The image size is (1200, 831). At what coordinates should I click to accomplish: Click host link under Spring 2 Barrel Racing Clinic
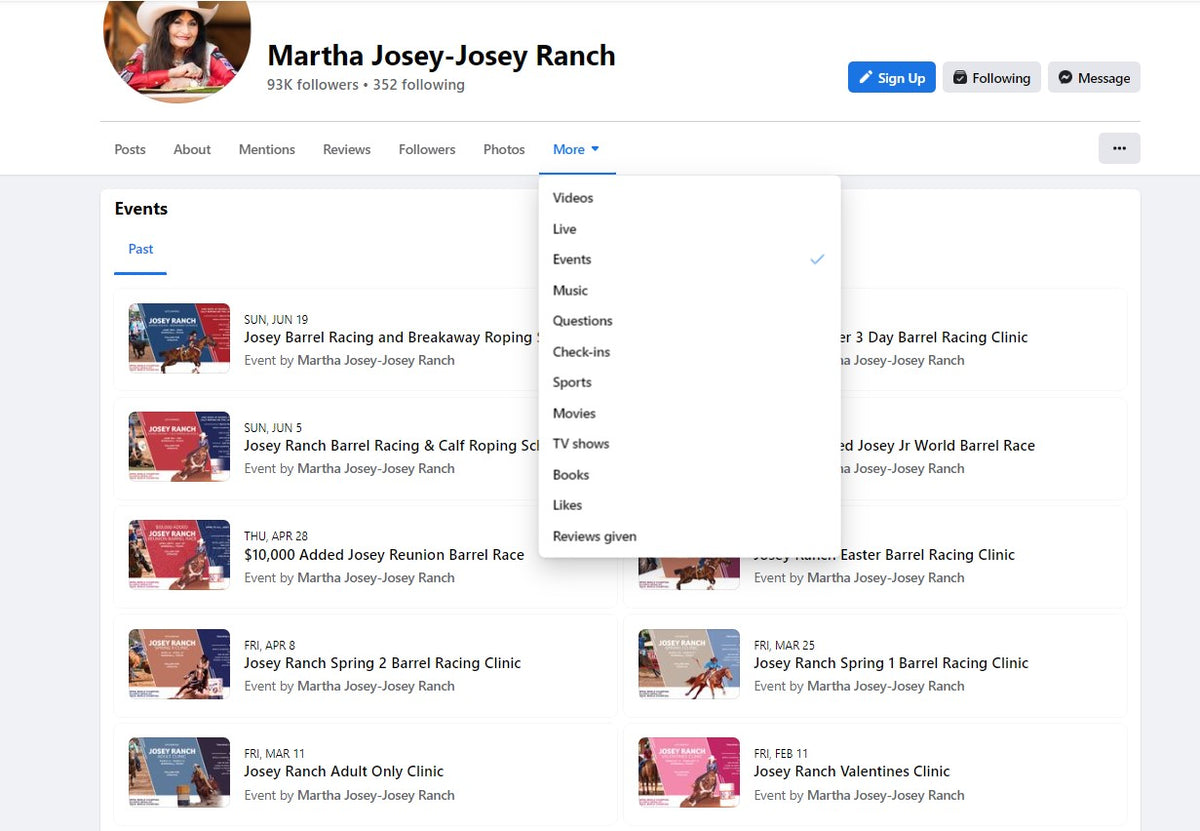[x=376, y=686]
